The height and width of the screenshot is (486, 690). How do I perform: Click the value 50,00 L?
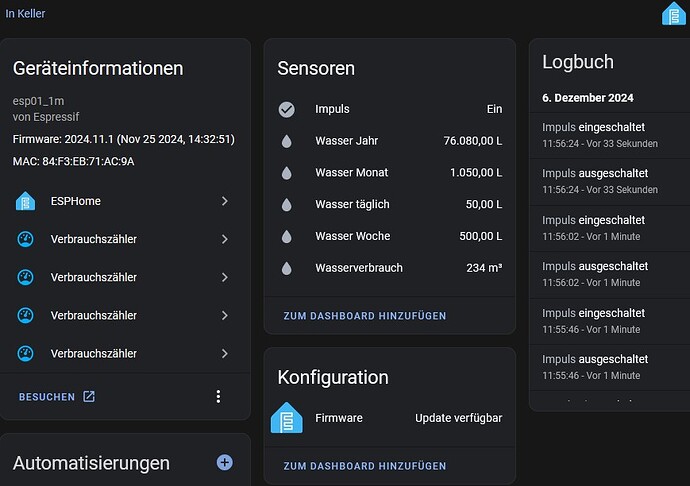(484, 204)
